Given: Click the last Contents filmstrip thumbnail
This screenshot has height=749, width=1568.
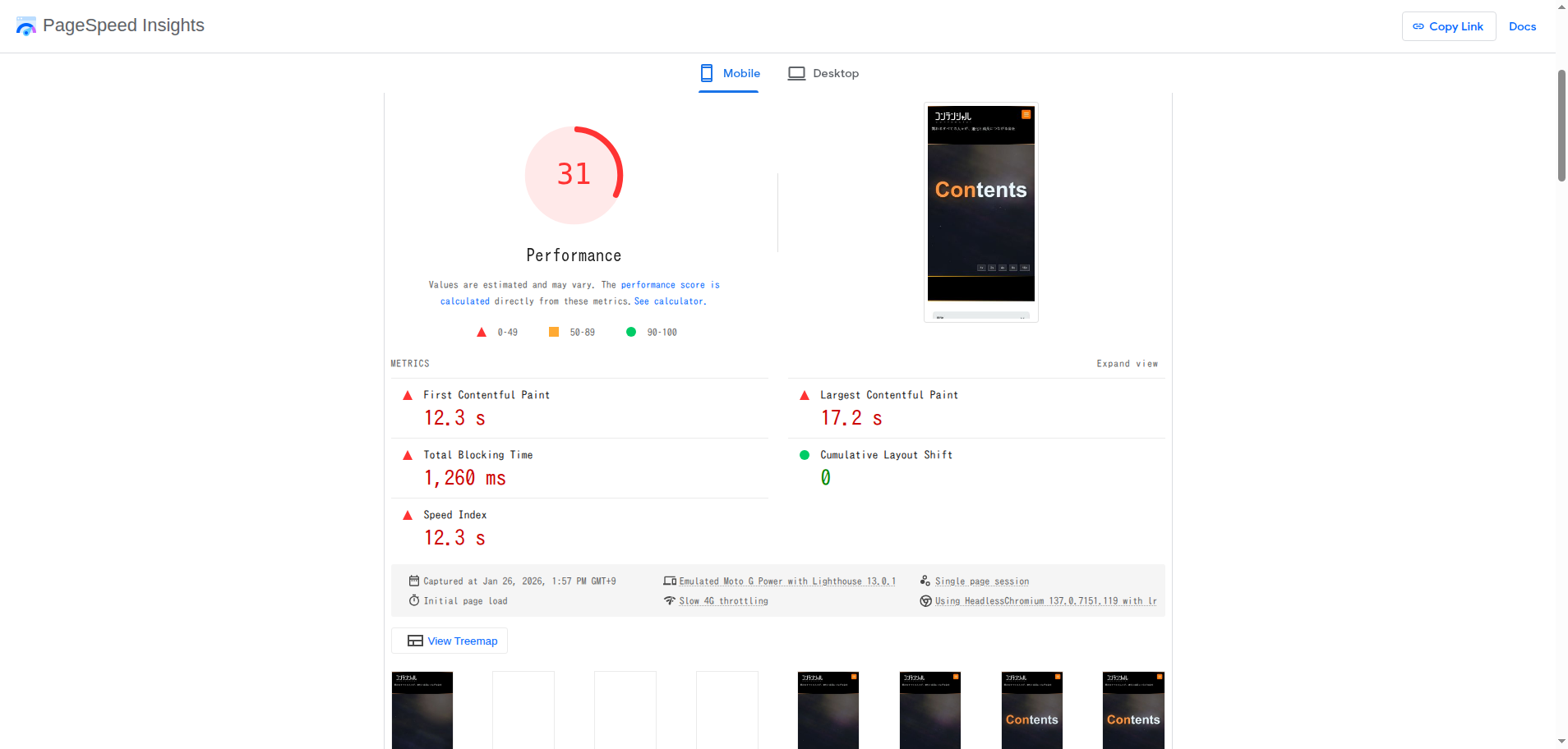Looking at the screenshot, I should (x=1133, y=710).
